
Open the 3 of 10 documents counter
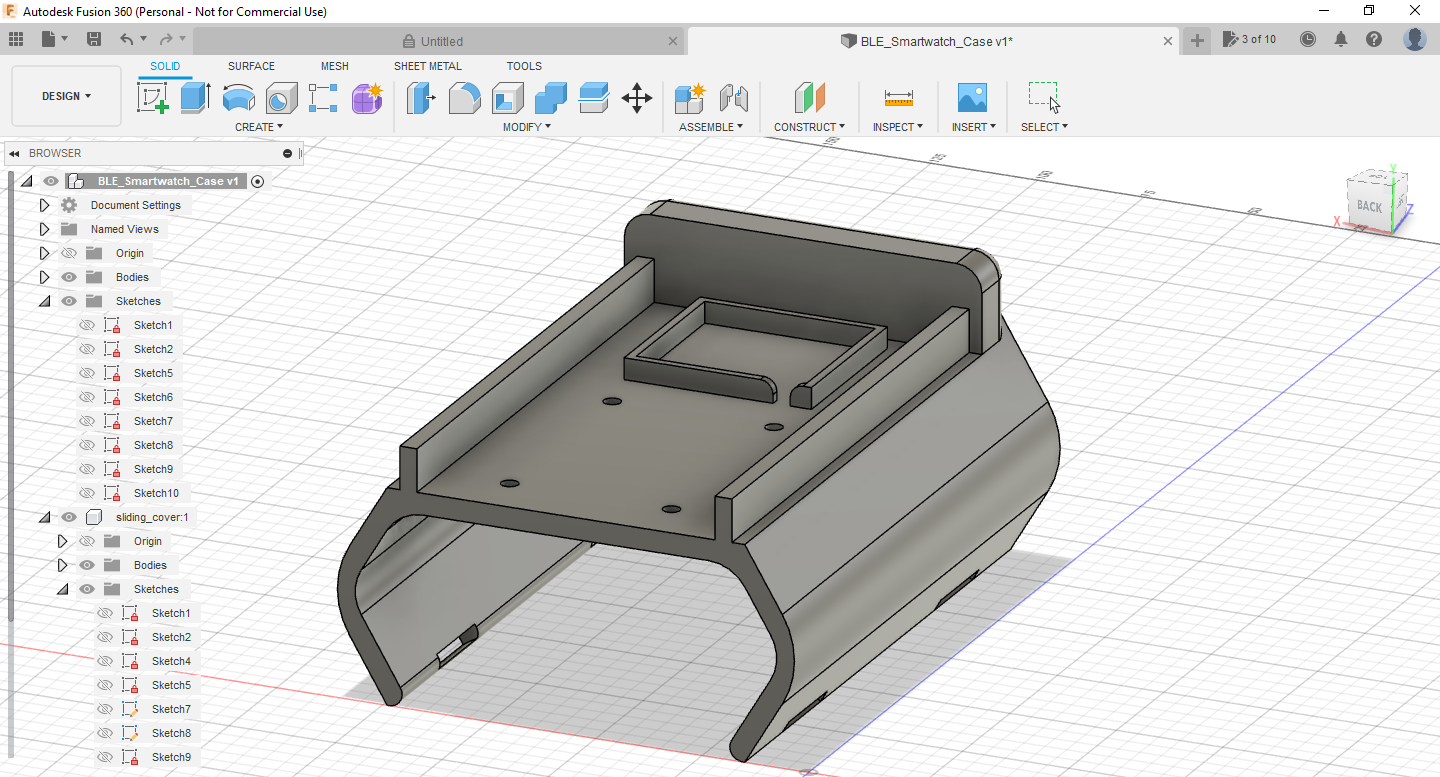click(x=1249, y=39)
